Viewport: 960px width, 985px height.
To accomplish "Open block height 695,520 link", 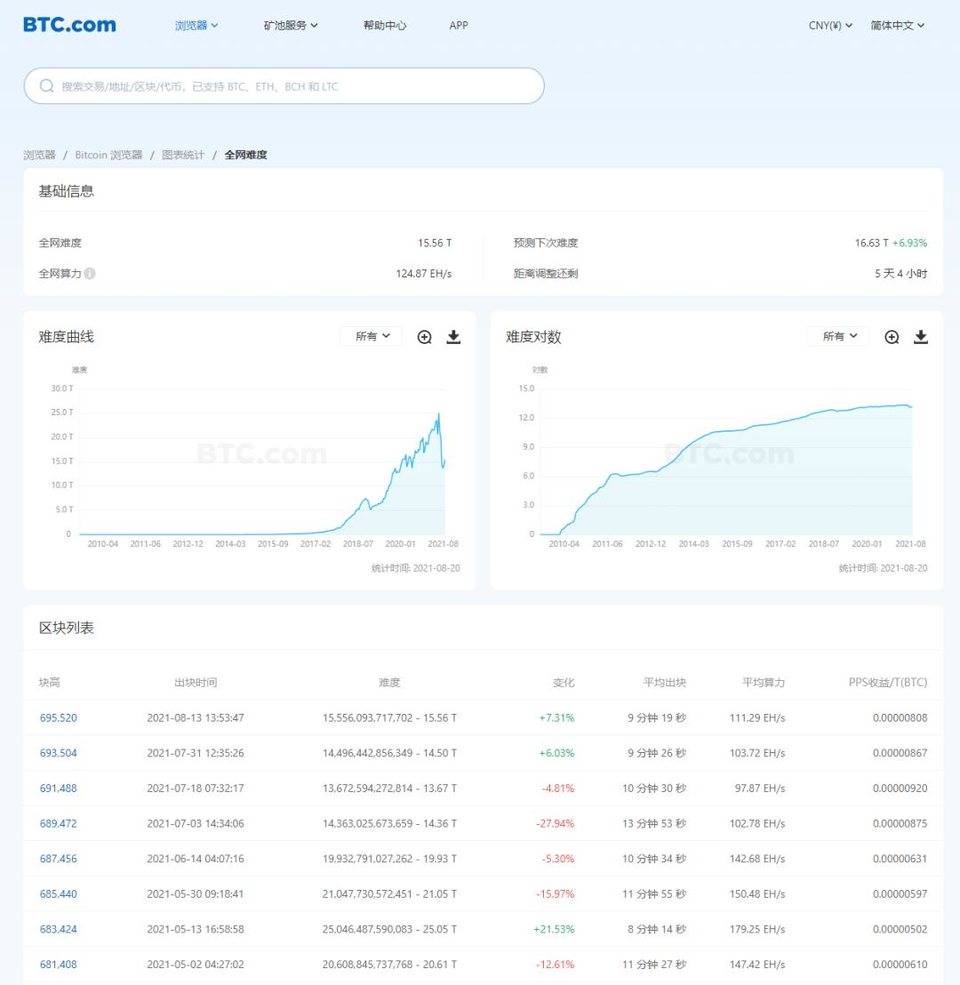I will pos(58,718).
